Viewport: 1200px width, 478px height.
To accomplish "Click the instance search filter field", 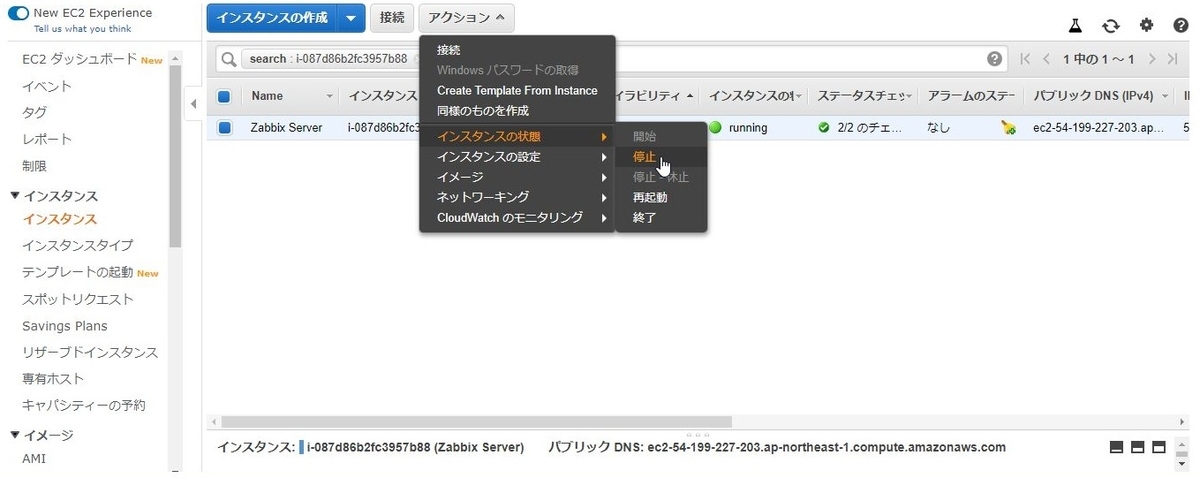I will click(612, 59).
